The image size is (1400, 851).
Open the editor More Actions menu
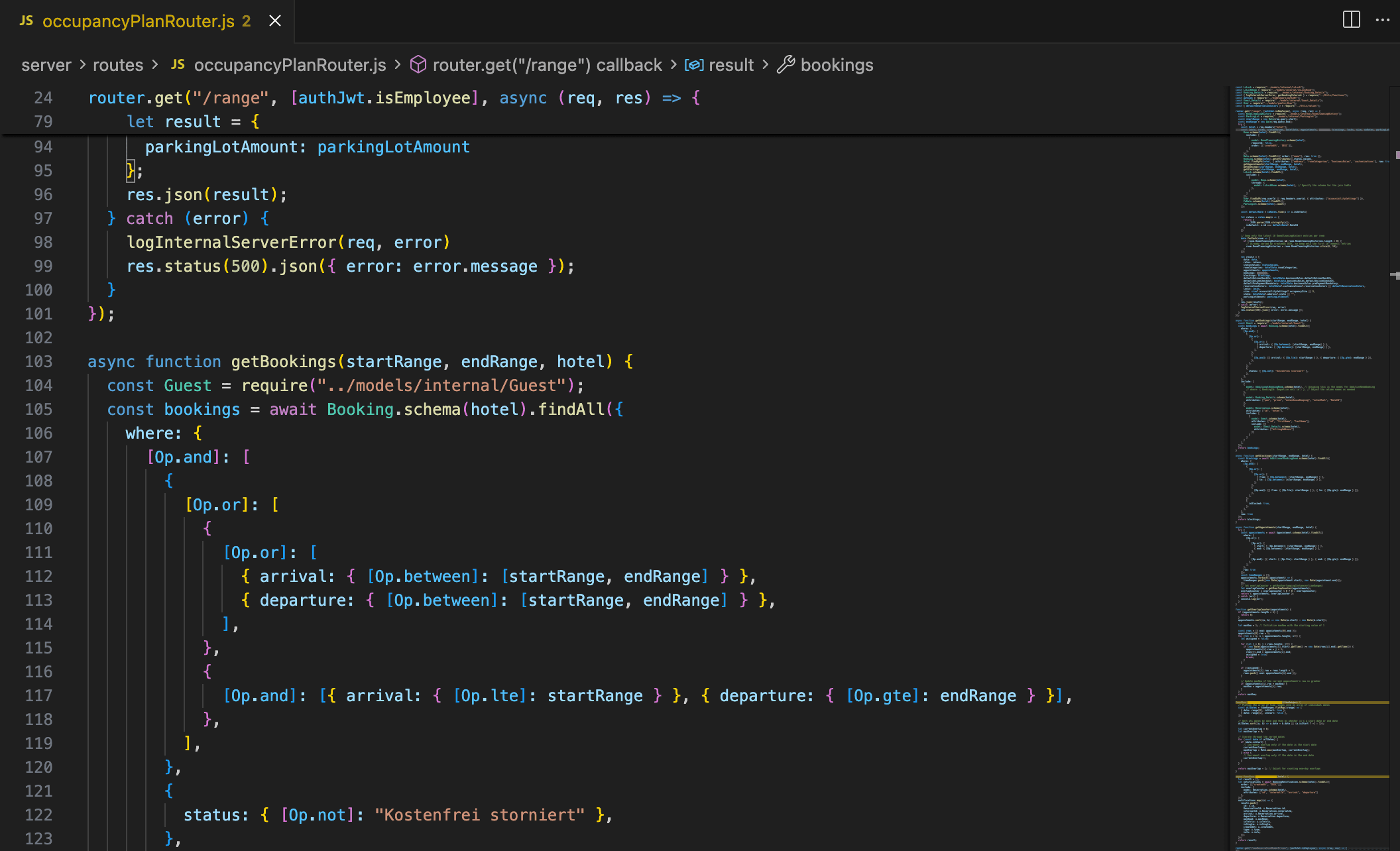(1383, 20)
